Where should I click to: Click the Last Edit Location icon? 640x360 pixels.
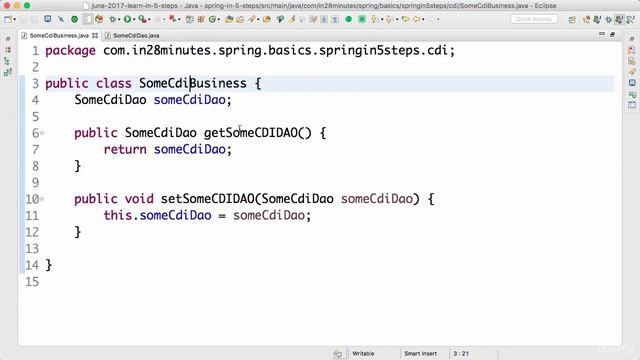pos(406,19)
